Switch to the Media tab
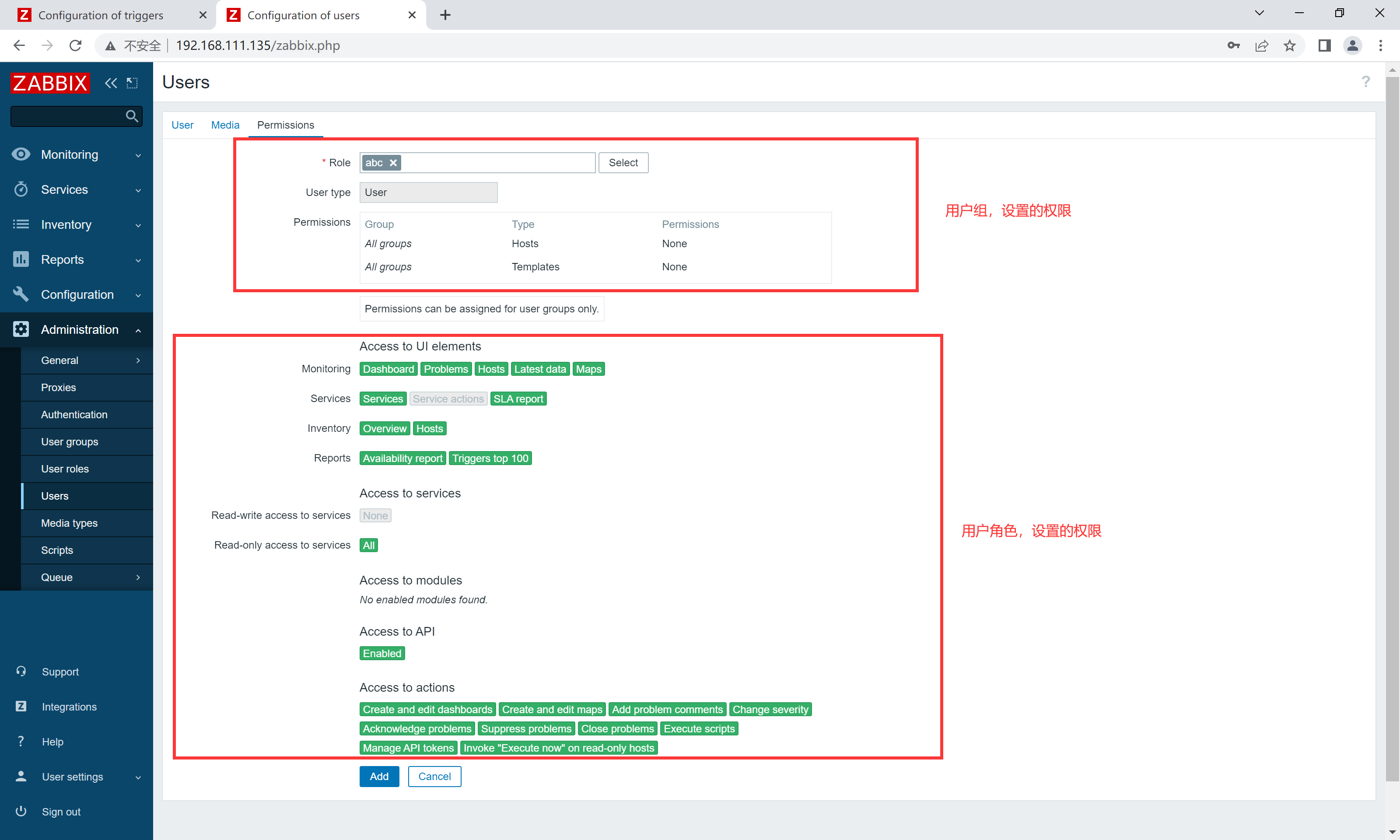Screen dimensions: 1400x840 [x=225, y=125]
